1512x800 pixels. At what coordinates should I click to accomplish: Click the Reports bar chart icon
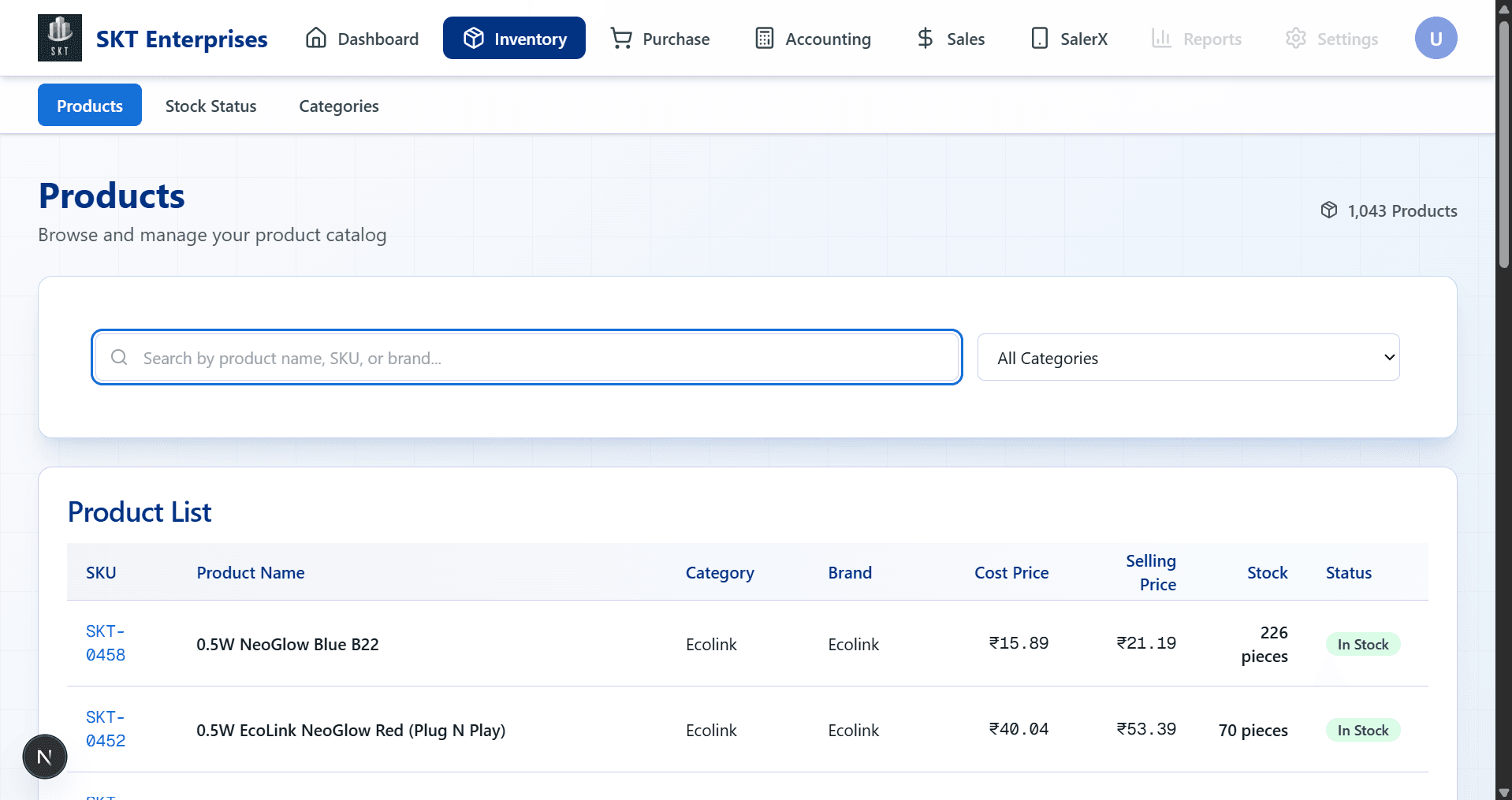[x=1162, y=38]
